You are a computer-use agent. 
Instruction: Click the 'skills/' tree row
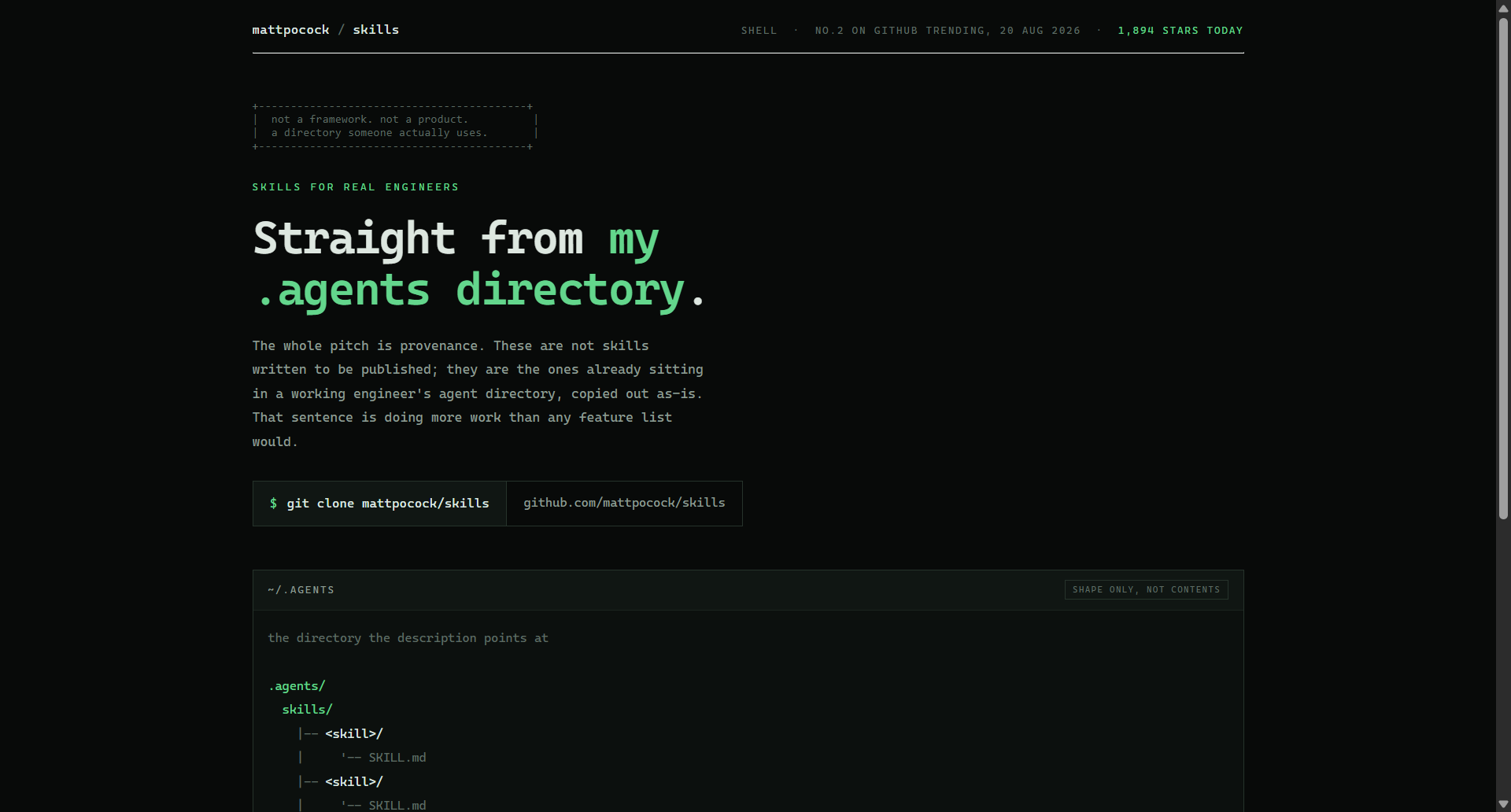coord(307,710)
